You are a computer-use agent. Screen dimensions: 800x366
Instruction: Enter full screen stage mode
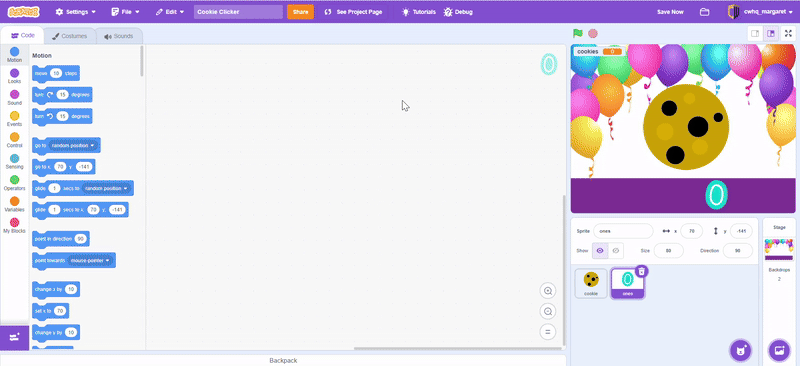point(788,34)
